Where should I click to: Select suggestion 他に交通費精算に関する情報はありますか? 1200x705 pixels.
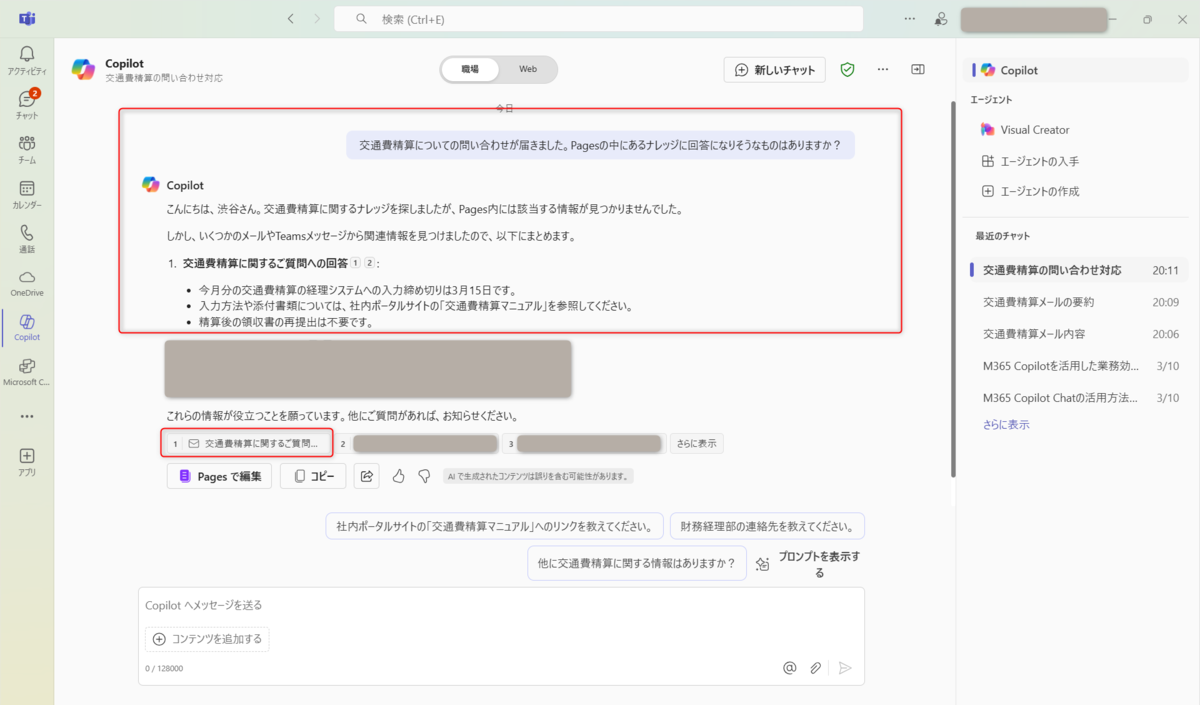(x=637, y=563)
